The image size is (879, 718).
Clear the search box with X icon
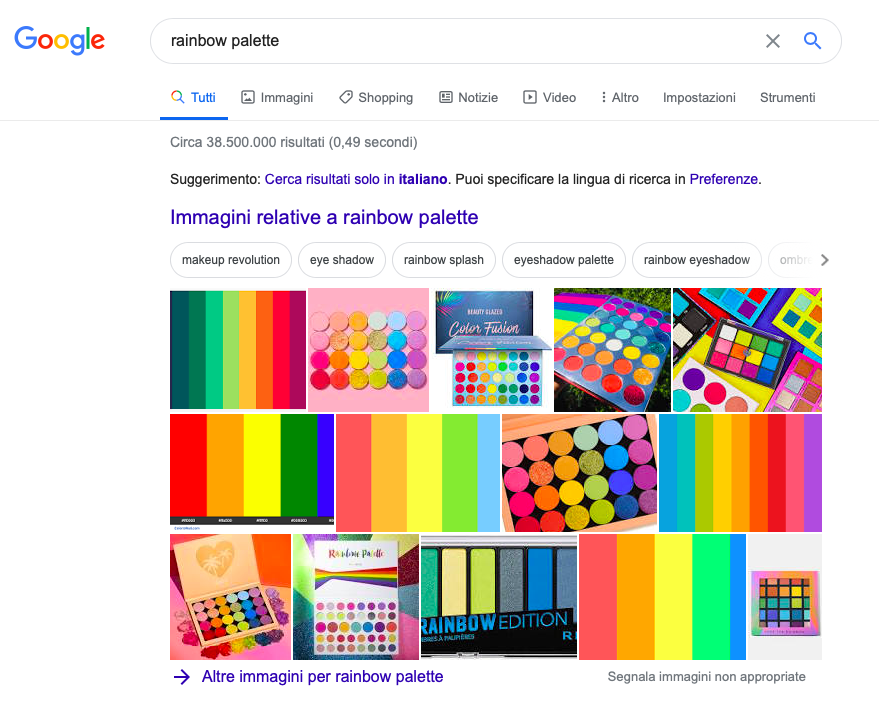click(773, 41)
